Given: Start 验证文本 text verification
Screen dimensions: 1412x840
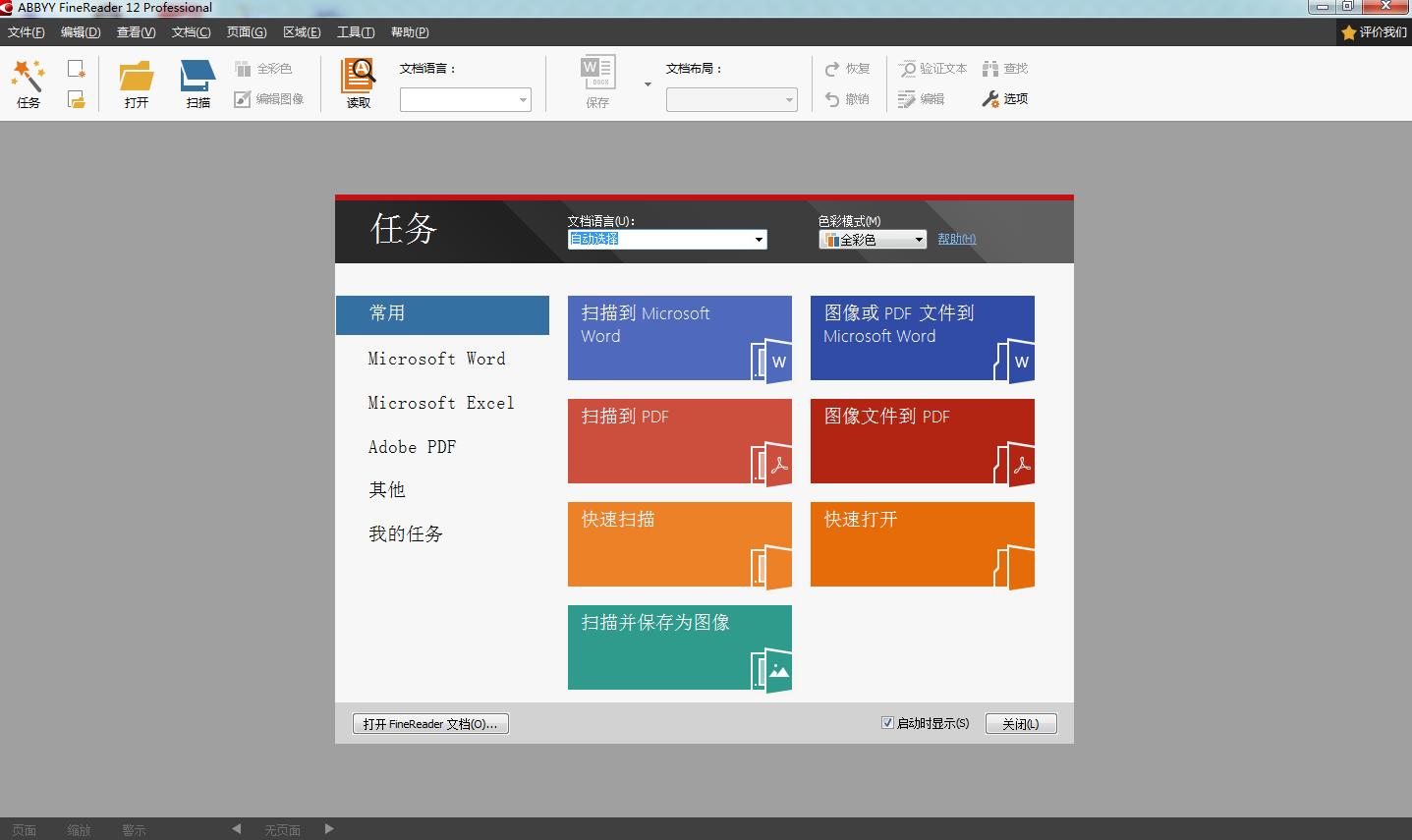Looking at the screenshot, I should [x=930, y=68].
